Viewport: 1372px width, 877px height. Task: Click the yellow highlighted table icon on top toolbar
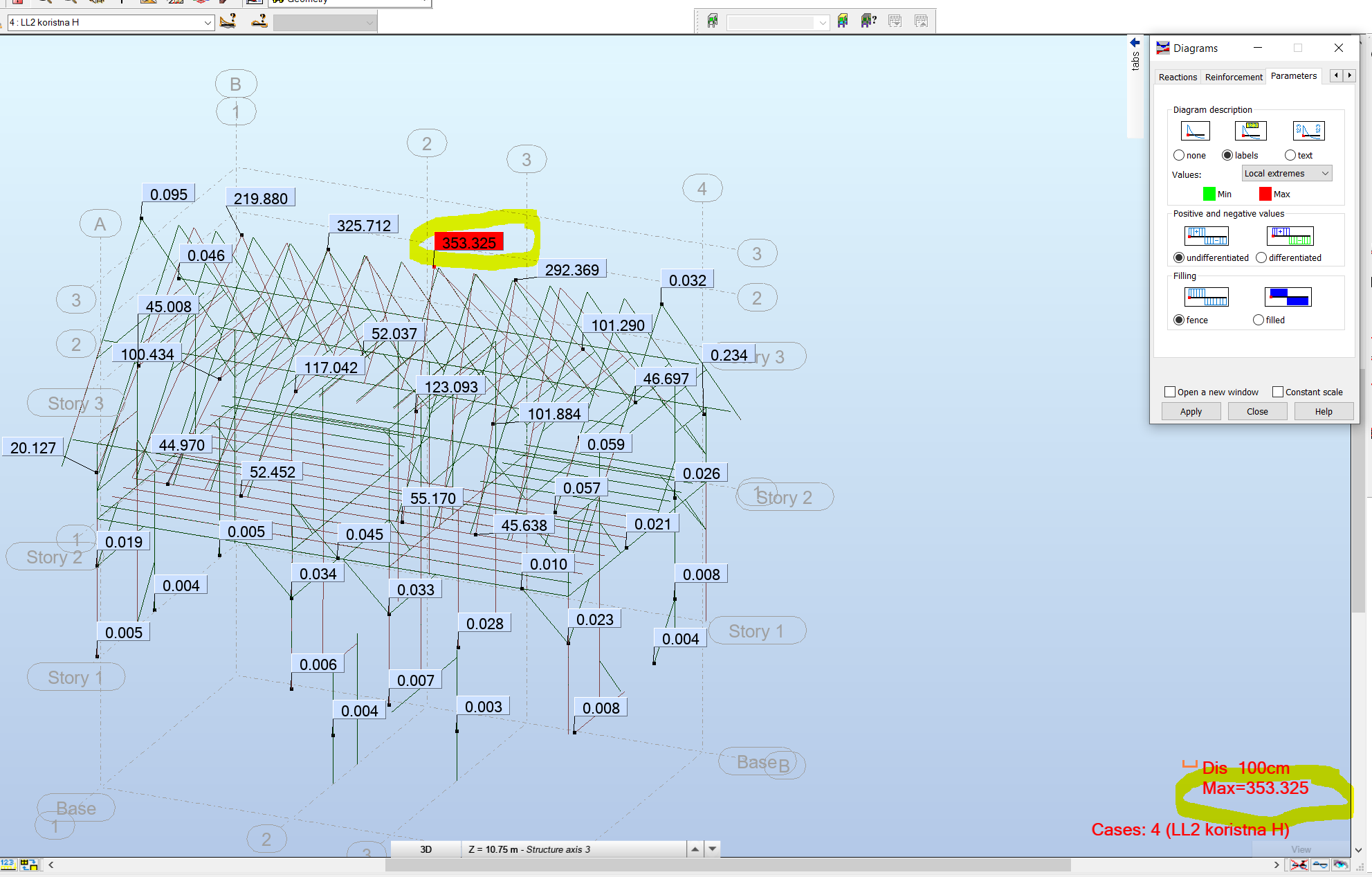click(843, 21)
